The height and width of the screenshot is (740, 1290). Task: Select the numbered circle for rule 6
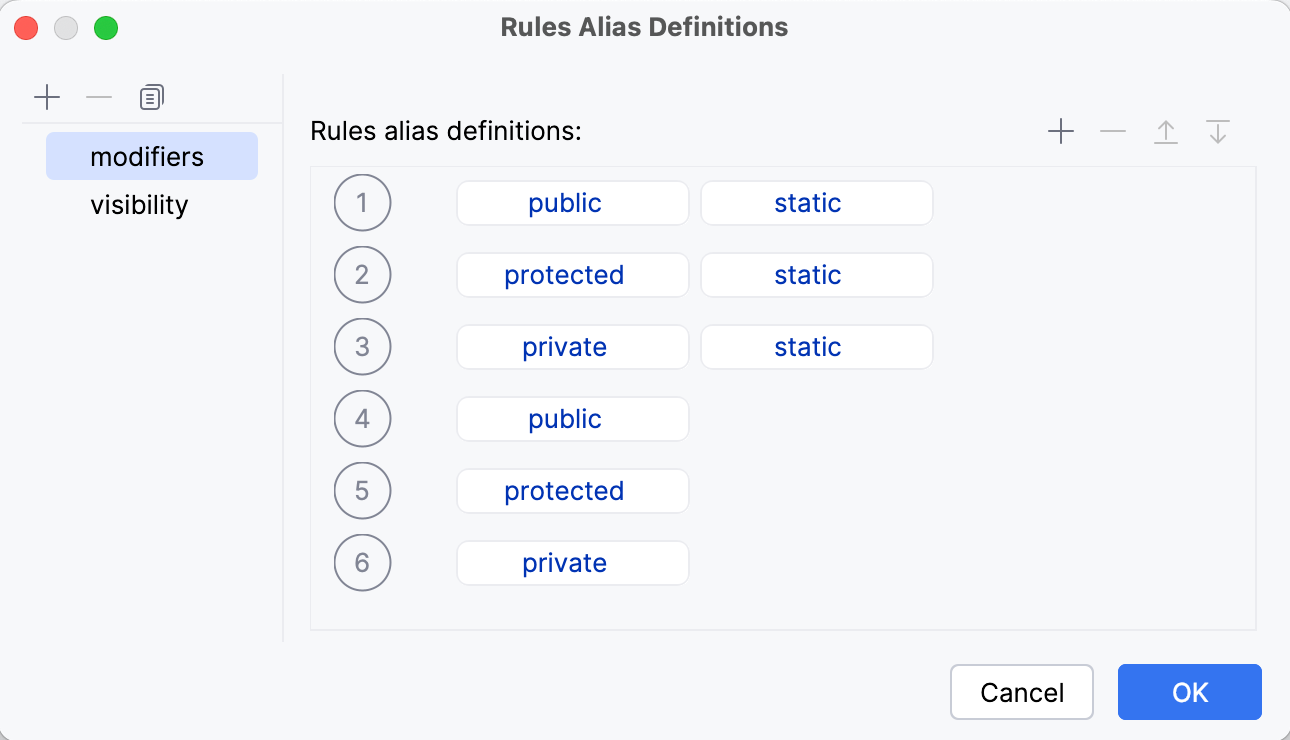tap(362, 562)
